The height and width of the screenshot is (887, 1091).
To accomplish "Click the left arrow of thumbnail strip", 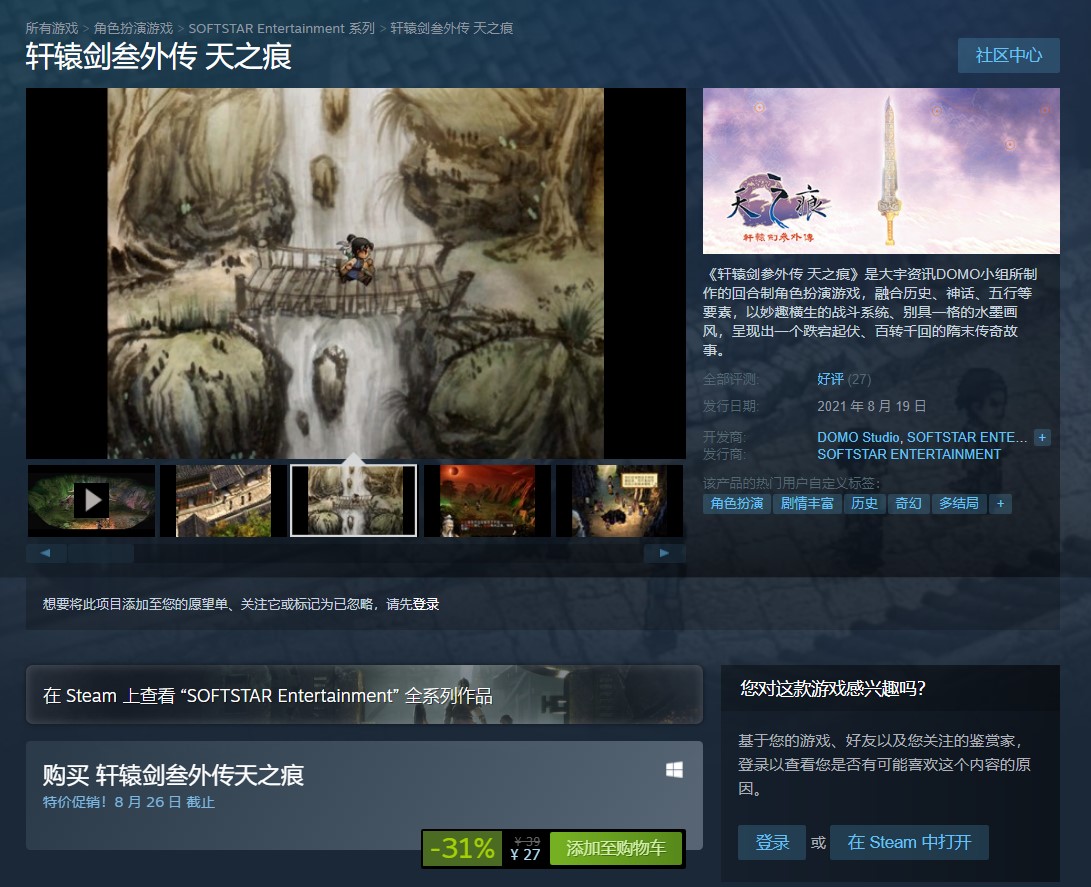I will (x=46, y=553).
